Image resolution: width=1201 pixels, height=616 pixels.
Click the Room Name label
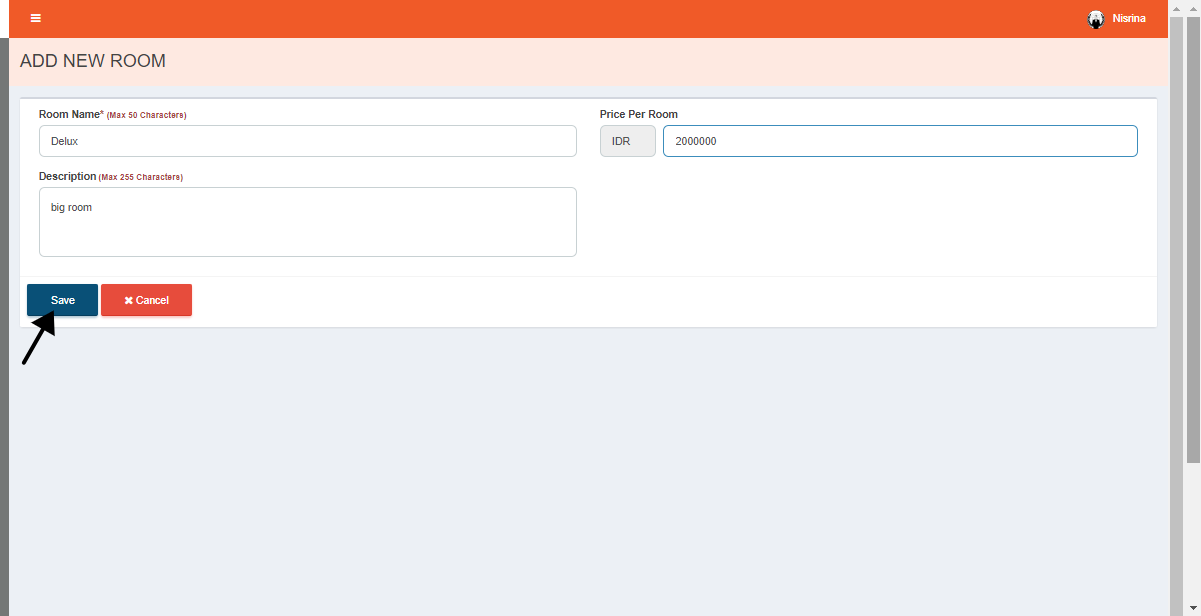click(70, 114)
